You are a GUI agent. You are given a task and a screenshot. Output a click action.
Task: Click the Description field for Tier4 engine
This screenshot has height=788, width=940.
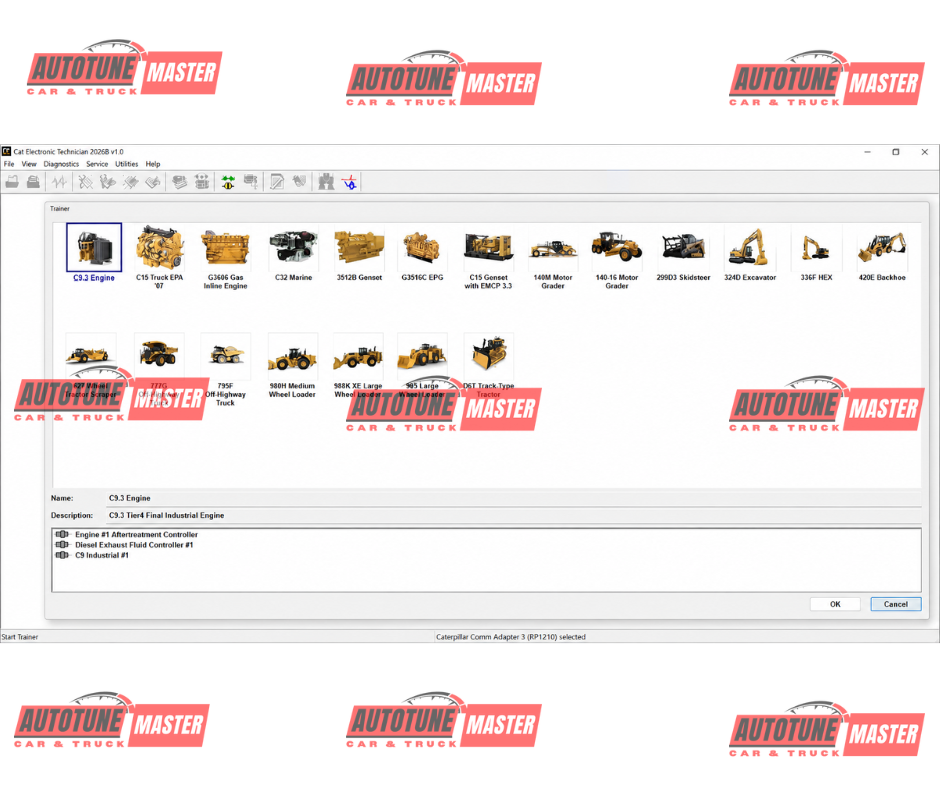pos(514,515)
